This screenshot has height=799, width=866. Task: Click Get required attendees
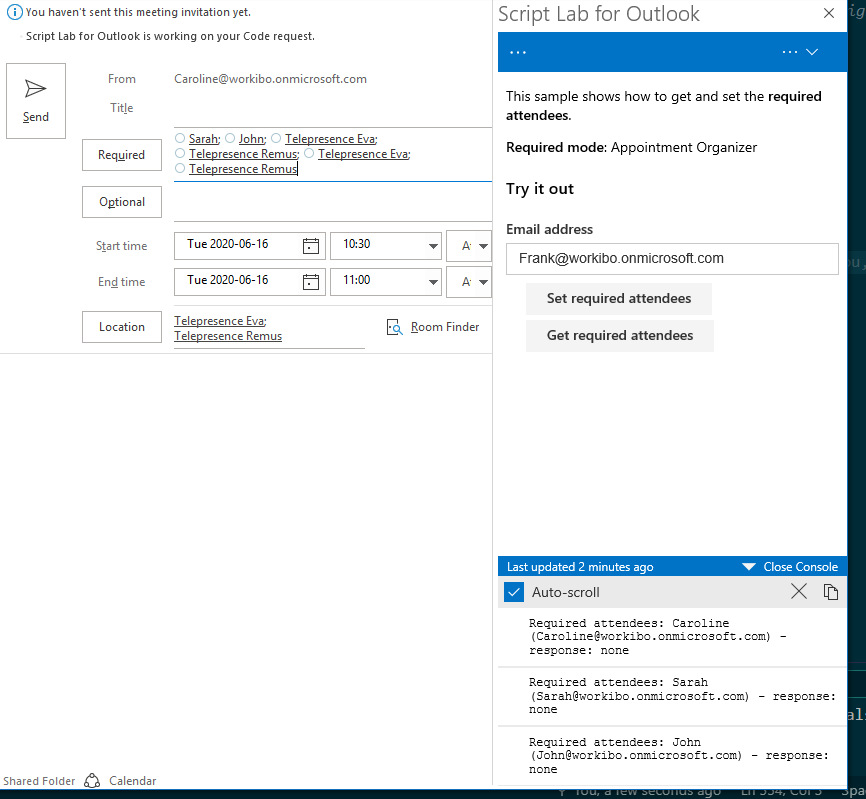click(x=619, y=336)
